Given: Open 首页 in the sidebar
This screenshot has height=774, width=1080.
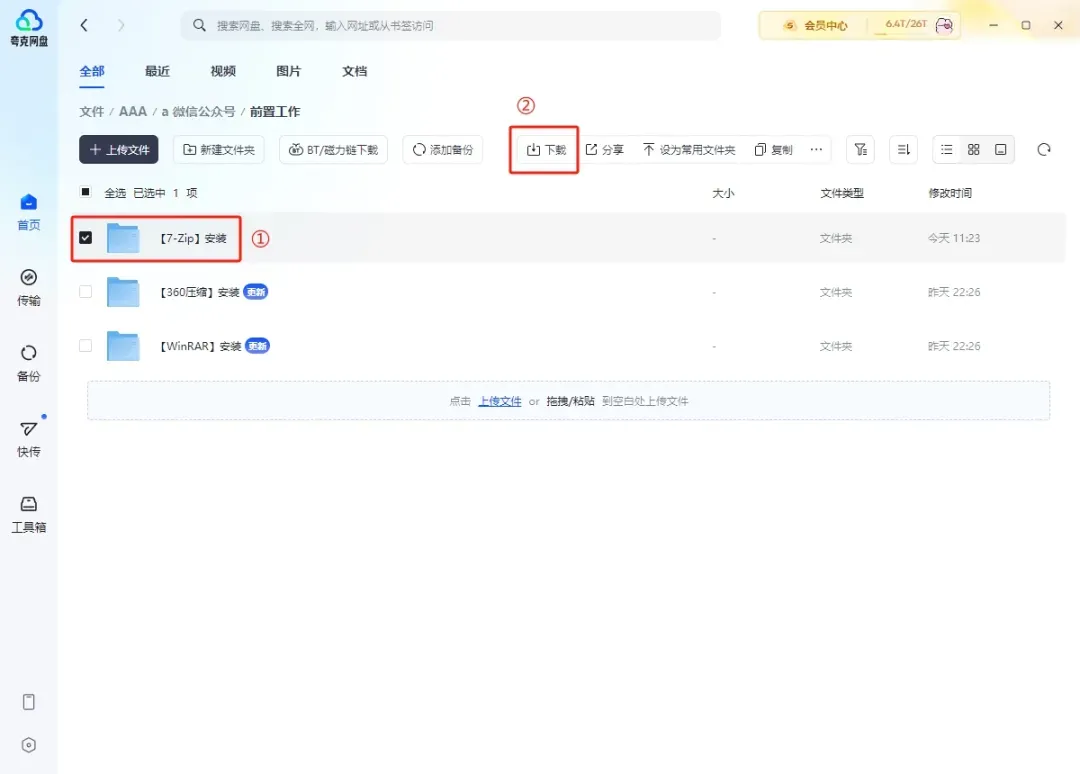Looking at the screenshot, I should 29,212.
